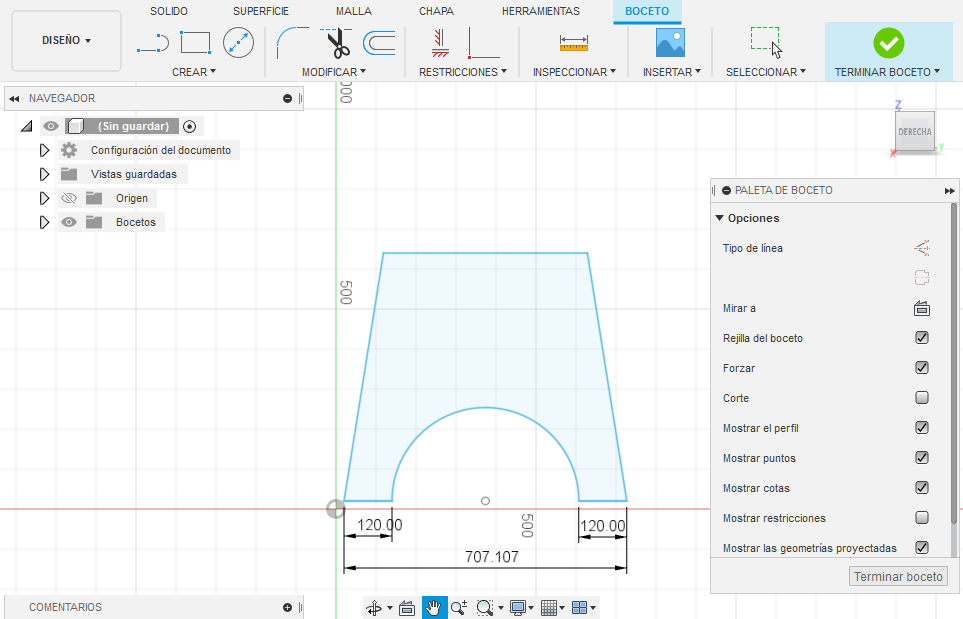Switch to the CHAPA tab
This screenshot has width=963, height=619.
(437, 11)
